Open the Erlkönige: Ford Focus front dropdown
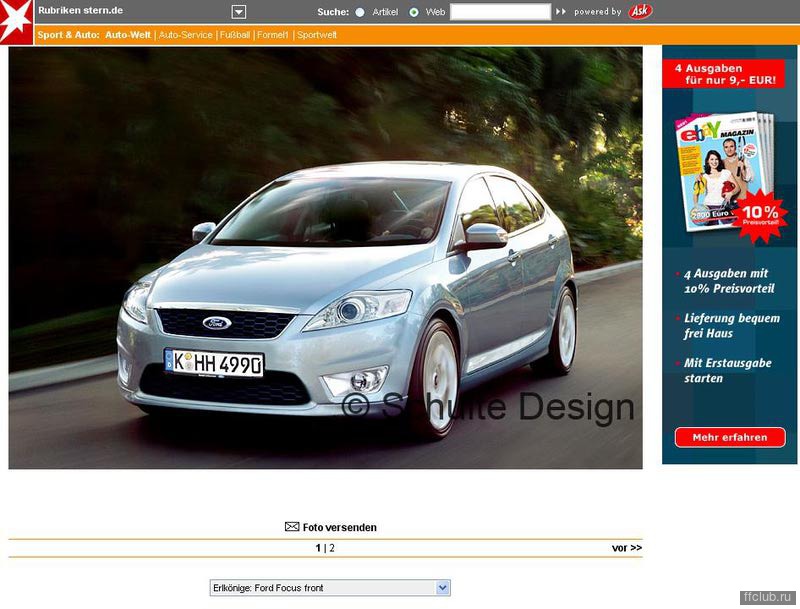This screenshot has width=800, height=609. (330, 588)
